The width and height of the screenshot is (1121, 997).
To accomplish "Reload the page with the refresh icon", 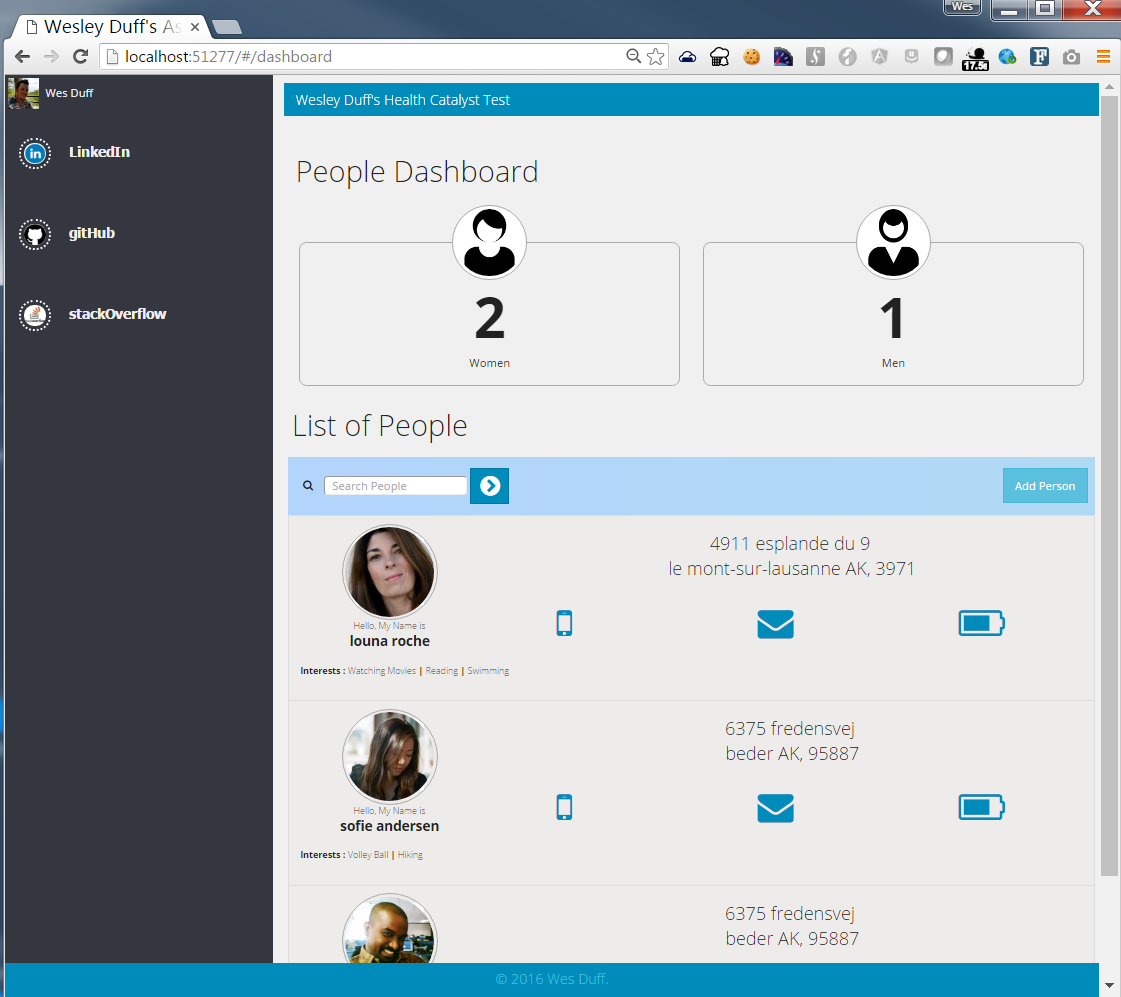I will pos(81,56).
